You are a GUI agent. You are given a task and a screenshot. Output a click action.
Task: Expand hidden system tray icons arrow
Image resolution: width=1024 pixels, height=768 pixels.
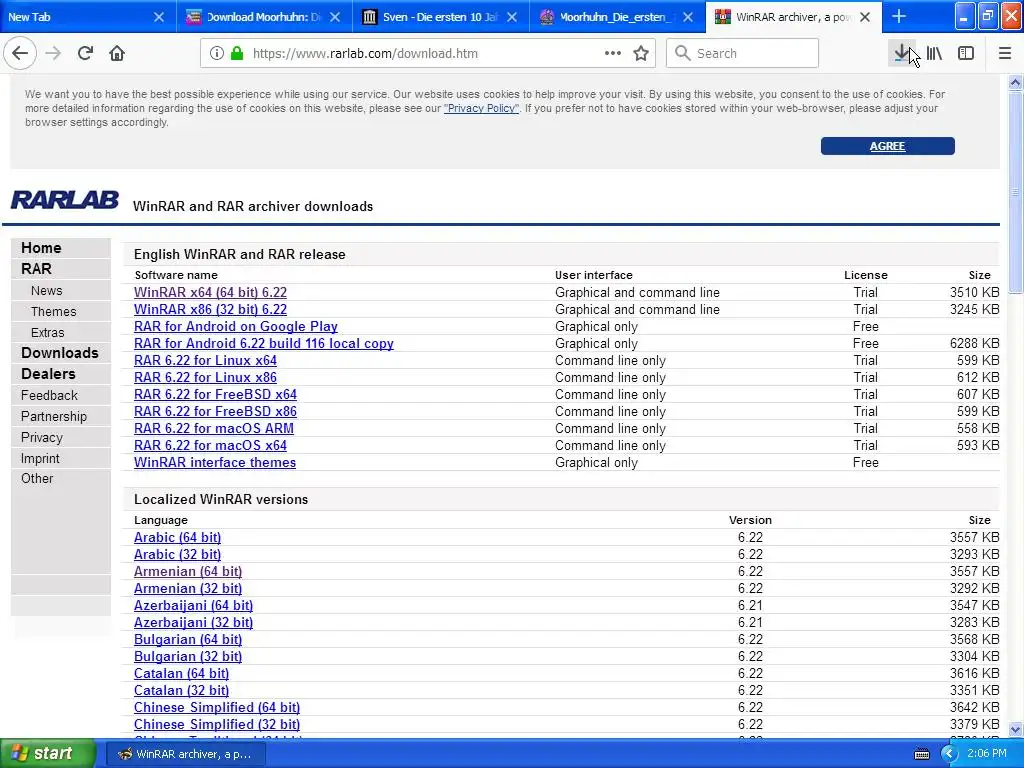coord(949,754)
